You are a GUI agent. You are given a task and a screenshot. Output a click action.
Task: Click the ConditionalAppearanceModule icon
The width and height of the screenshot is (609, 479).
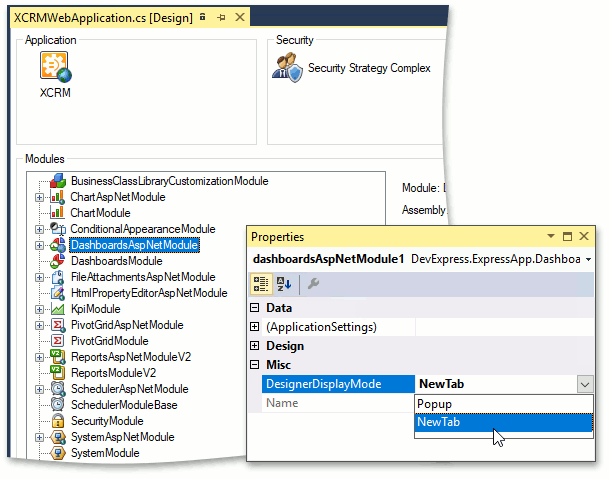[58, 229]
